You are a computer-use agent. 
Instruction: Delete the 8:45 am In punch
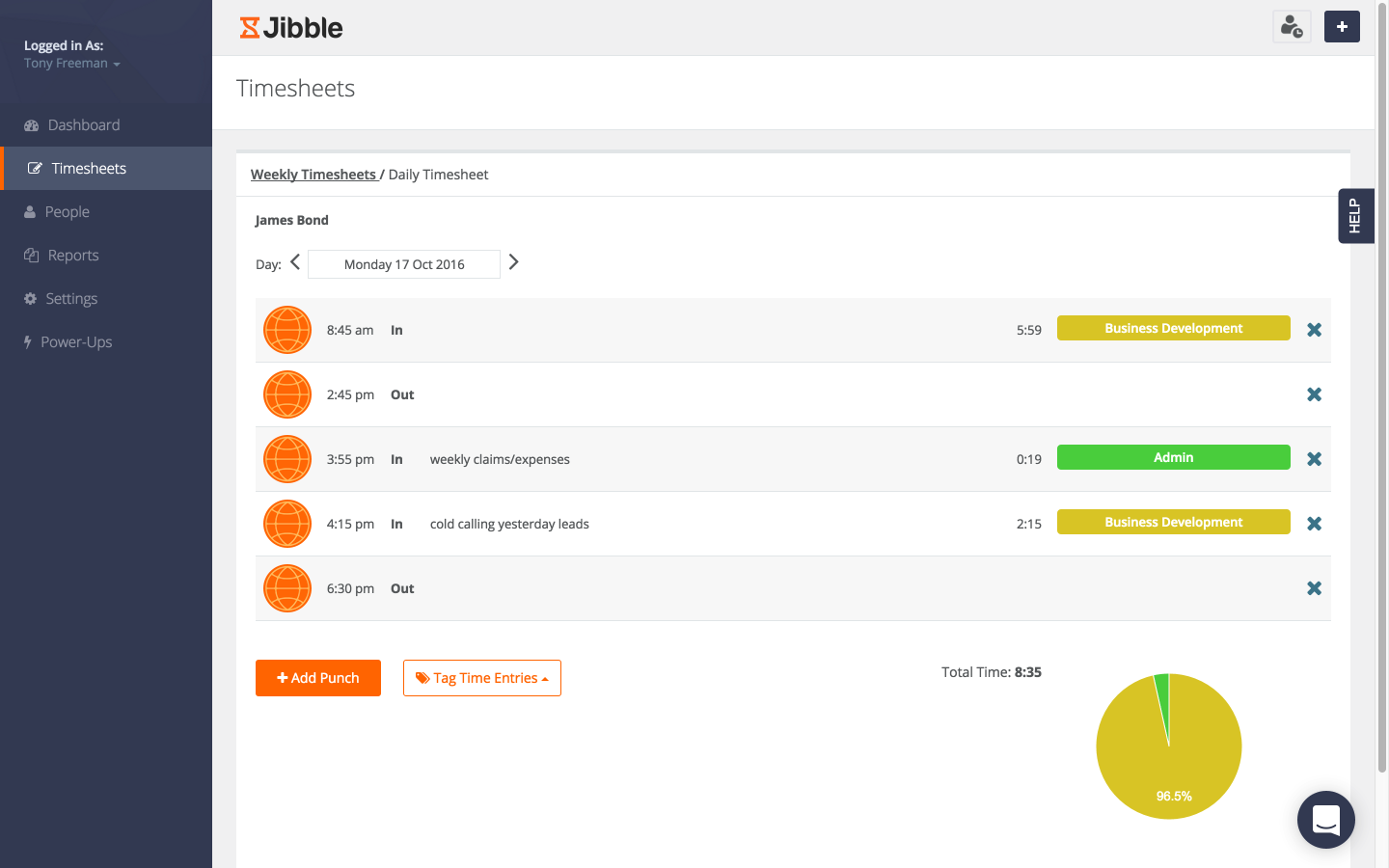tap(1314, 329)
